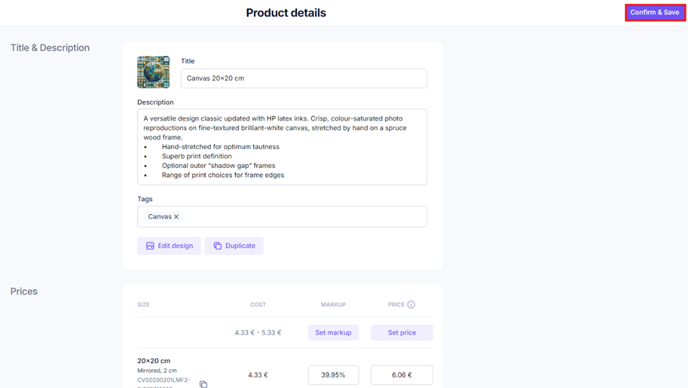Click the 39.95% markup field
The width and height of the screenshot is (688, 388).
point(333,375)
